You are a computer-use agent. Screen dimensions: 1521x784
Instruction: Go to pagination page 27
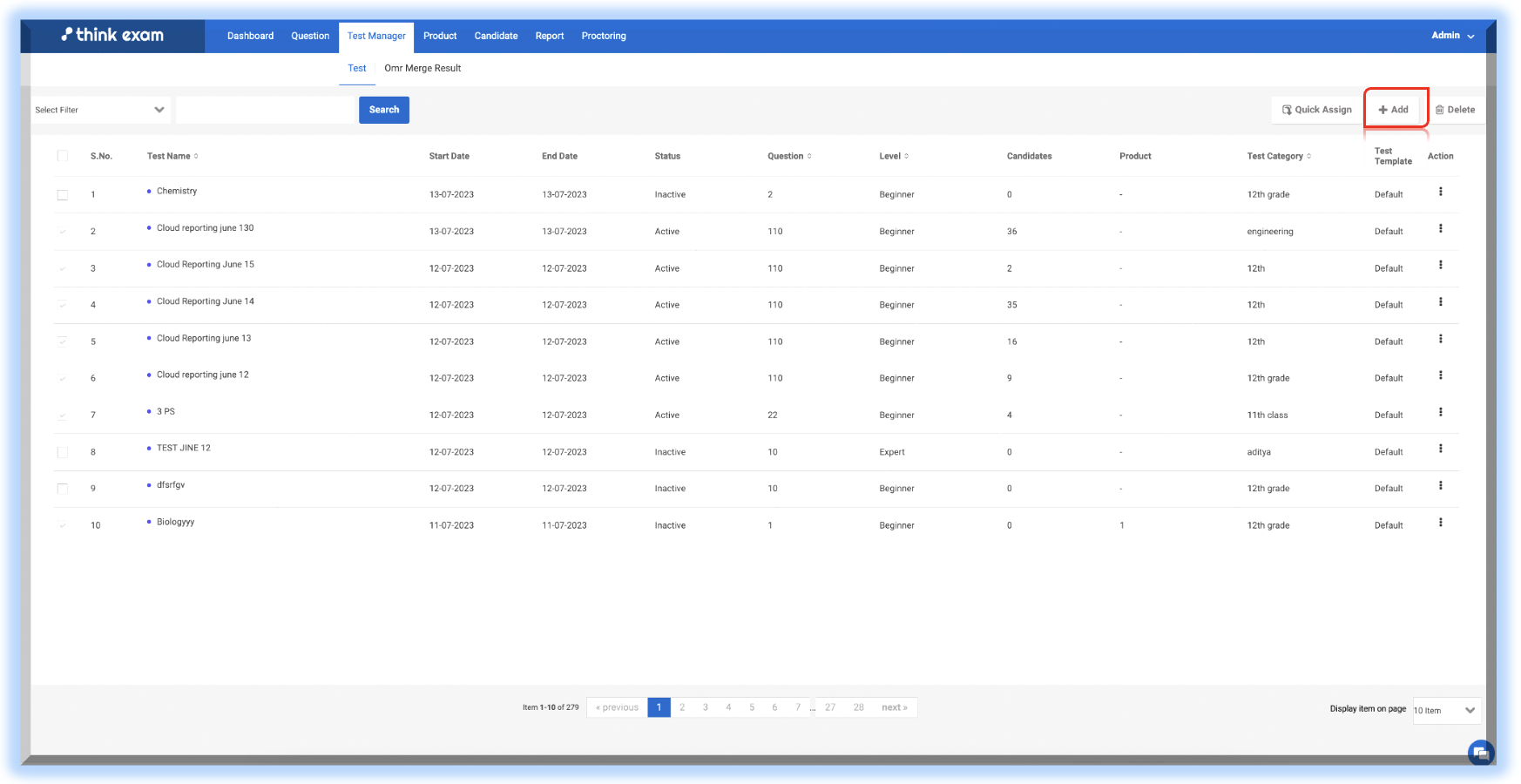click(x=830, y=707)
